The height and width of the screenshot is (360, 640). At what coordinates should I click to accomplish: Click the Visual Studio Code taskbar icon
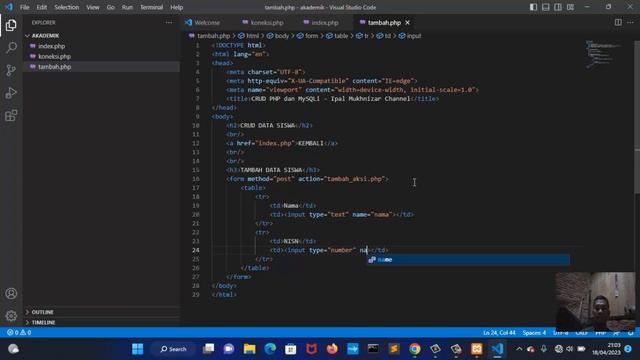click(497, 349)
